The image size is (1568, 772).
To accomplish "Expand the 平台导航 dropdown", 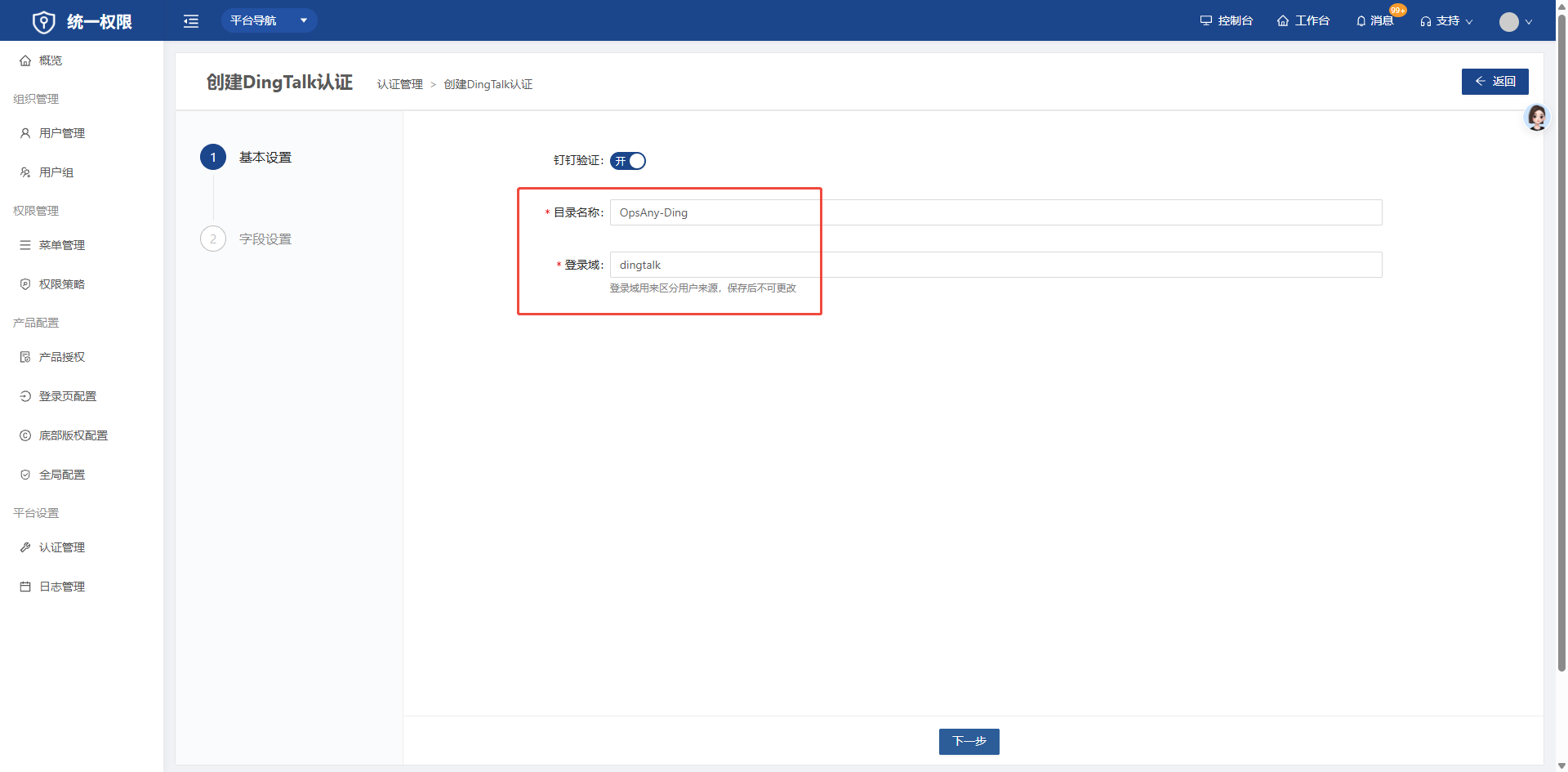I will (269, 20).
